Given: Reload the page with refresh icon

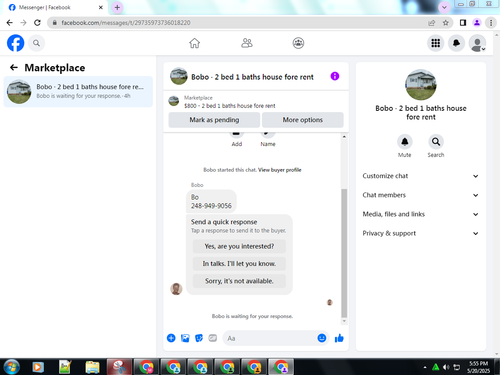Looking at the screenshot, I should tap(37, 23).
